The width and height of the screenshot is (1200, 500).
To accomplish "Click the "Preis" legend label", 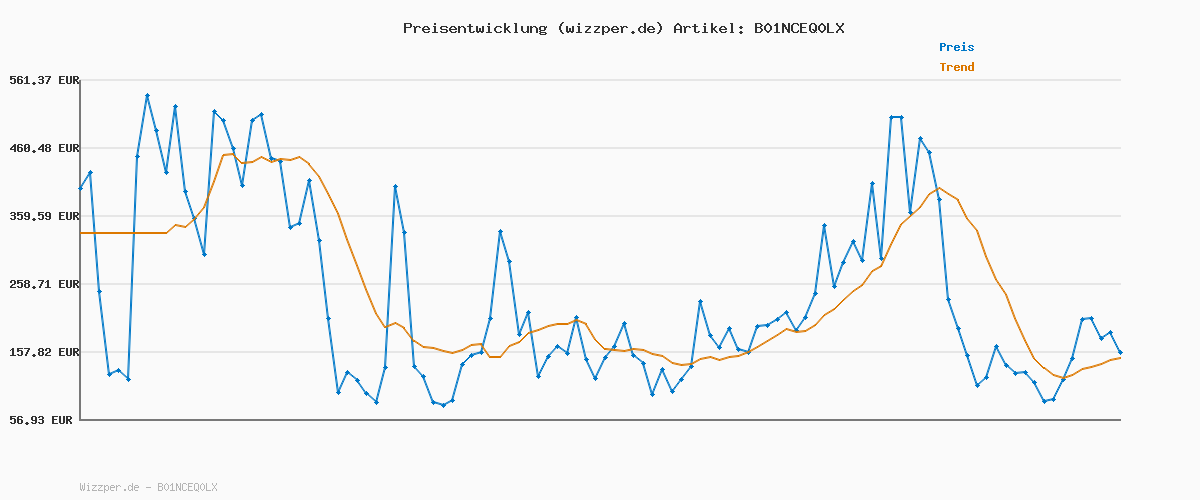I will click(956, 47).
